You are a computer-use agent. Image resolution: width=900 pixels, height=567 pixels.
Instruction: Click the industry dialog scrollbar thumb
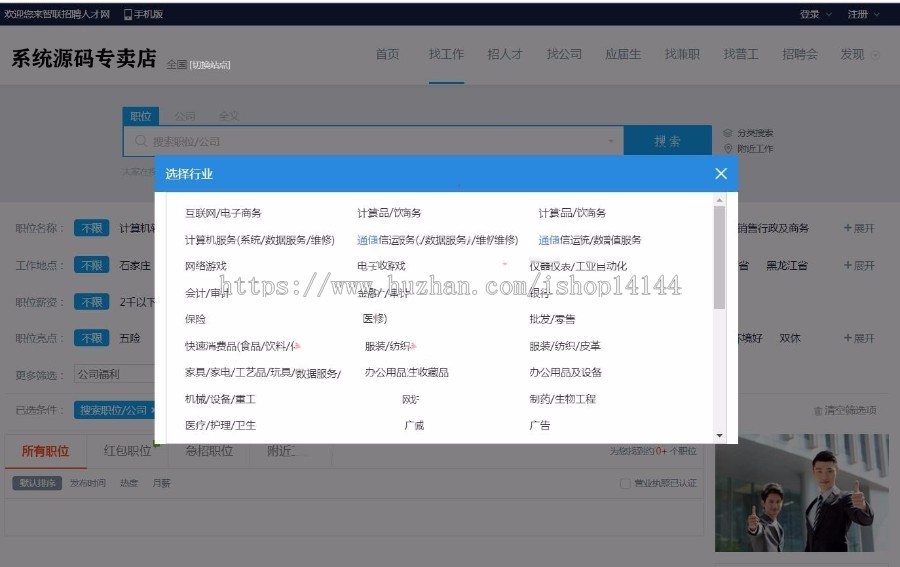pyautogui.click(x=719, y=257)
